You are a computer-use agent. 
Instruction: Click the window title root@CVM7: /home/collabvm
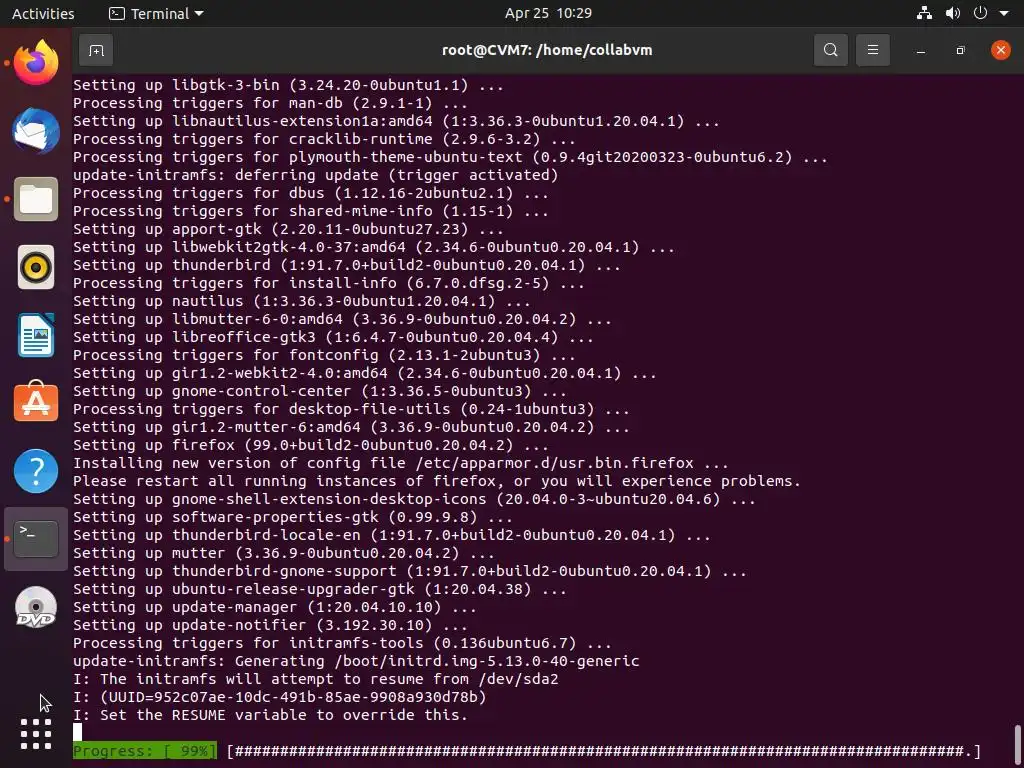(547, 50)
